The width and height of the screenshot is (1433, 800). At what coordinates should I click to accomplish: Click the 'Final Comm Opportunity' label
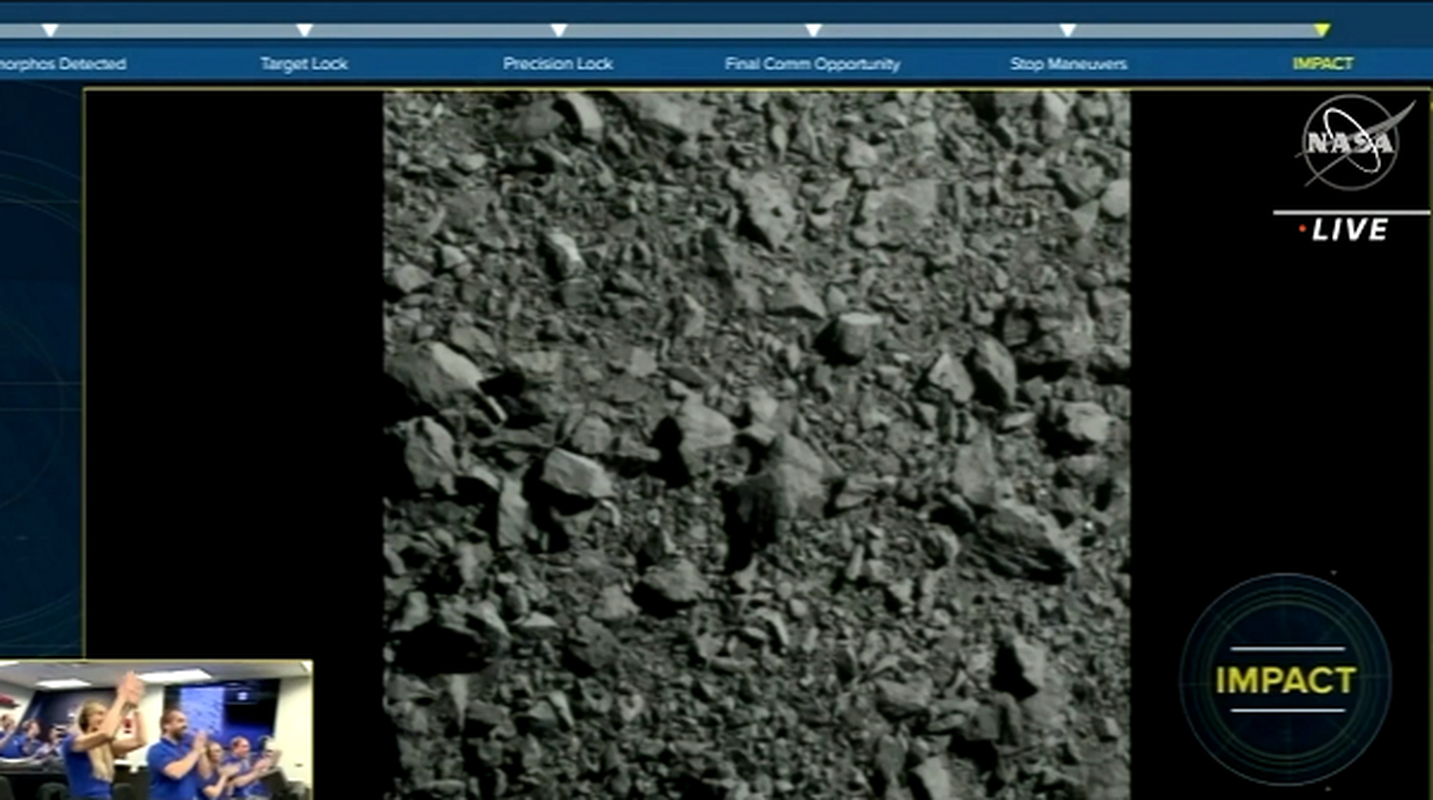(x=813, y=64)
